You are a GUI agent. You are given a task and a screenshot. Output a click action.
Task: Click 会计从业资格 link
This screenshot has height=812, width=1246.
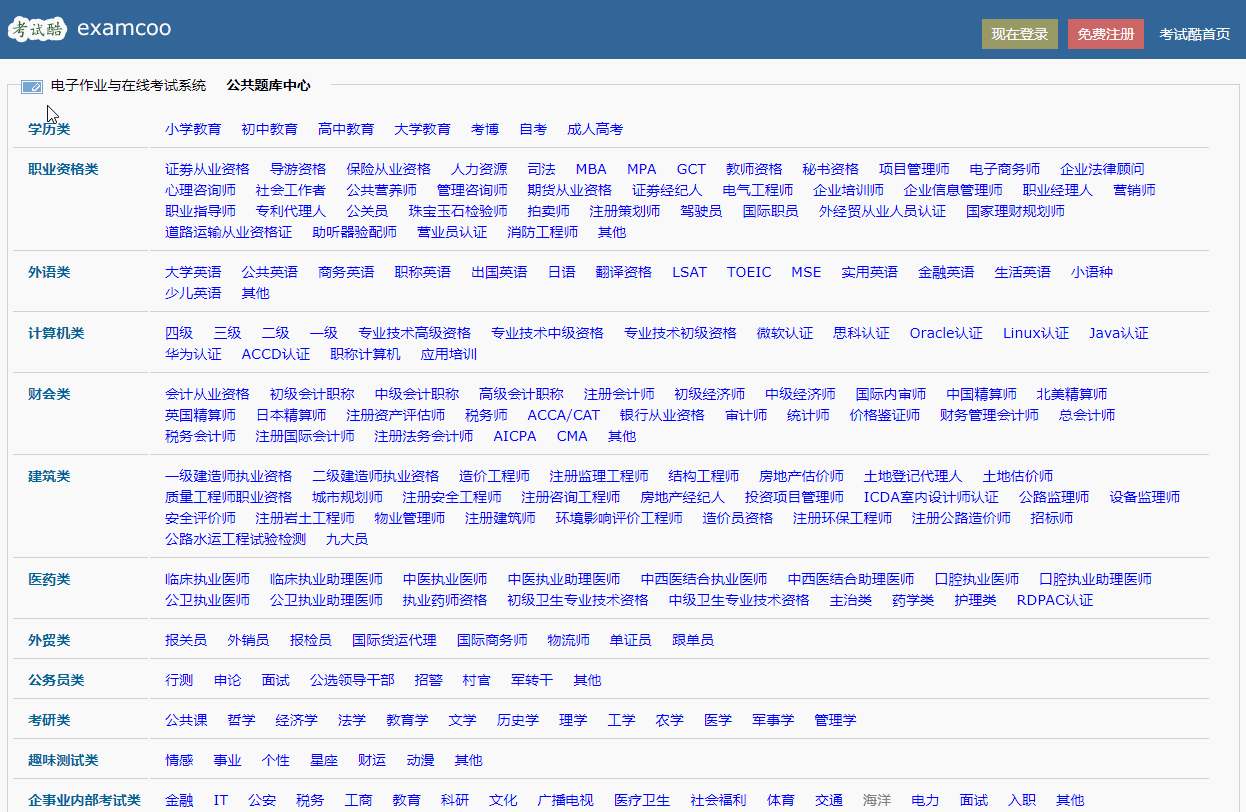pyautogui.click(x=207, y=394)
